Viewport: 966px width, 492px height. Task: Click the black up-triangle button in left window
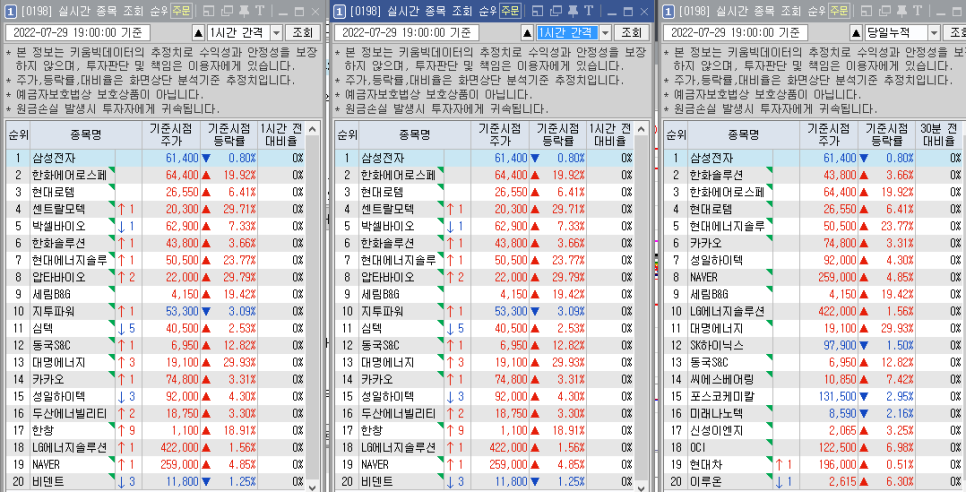coord(198,33)
